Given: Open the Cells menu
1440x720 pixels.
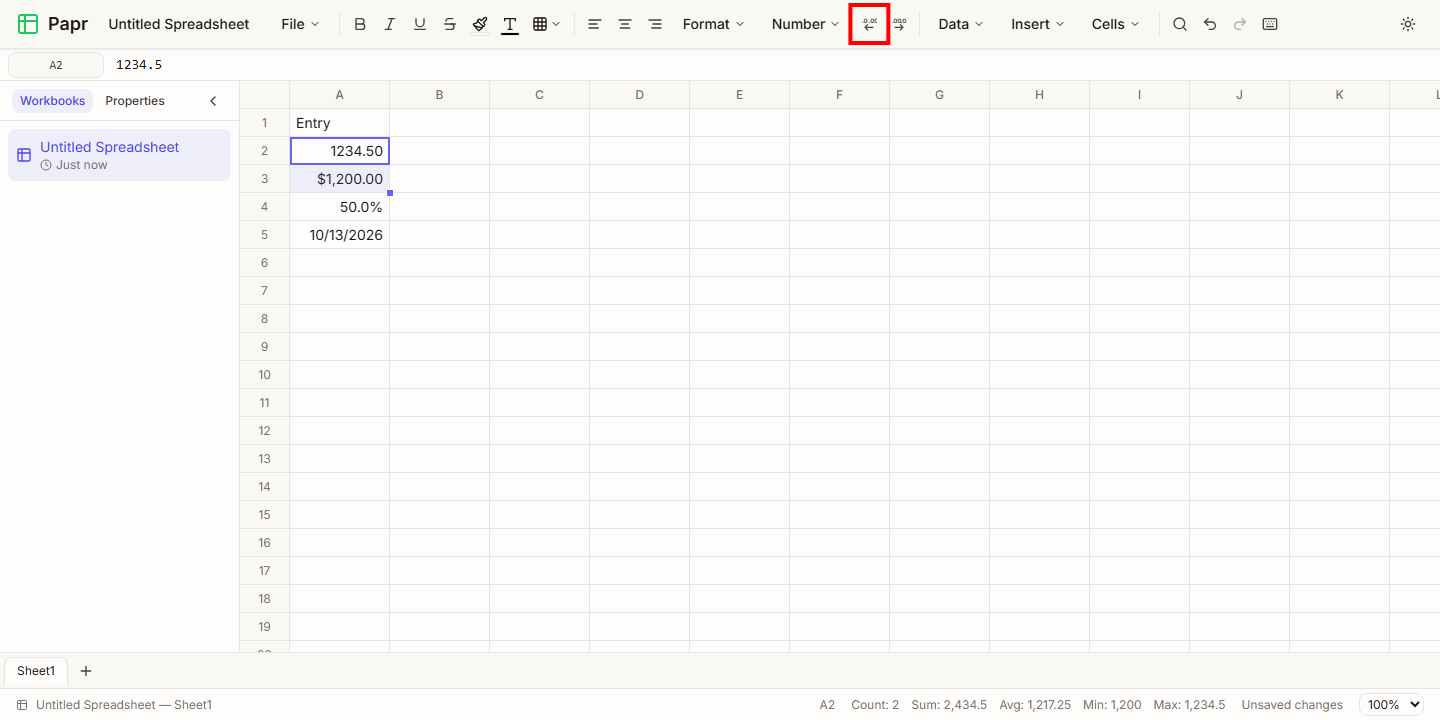Looking at the screenshot, I should click(x=1115, y=24).
